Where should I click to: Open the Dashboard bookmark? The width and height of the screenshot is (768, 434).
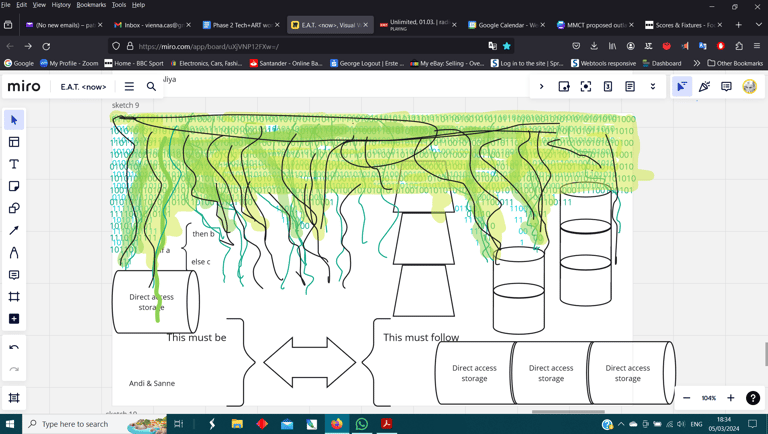click(x=662, y=63)
